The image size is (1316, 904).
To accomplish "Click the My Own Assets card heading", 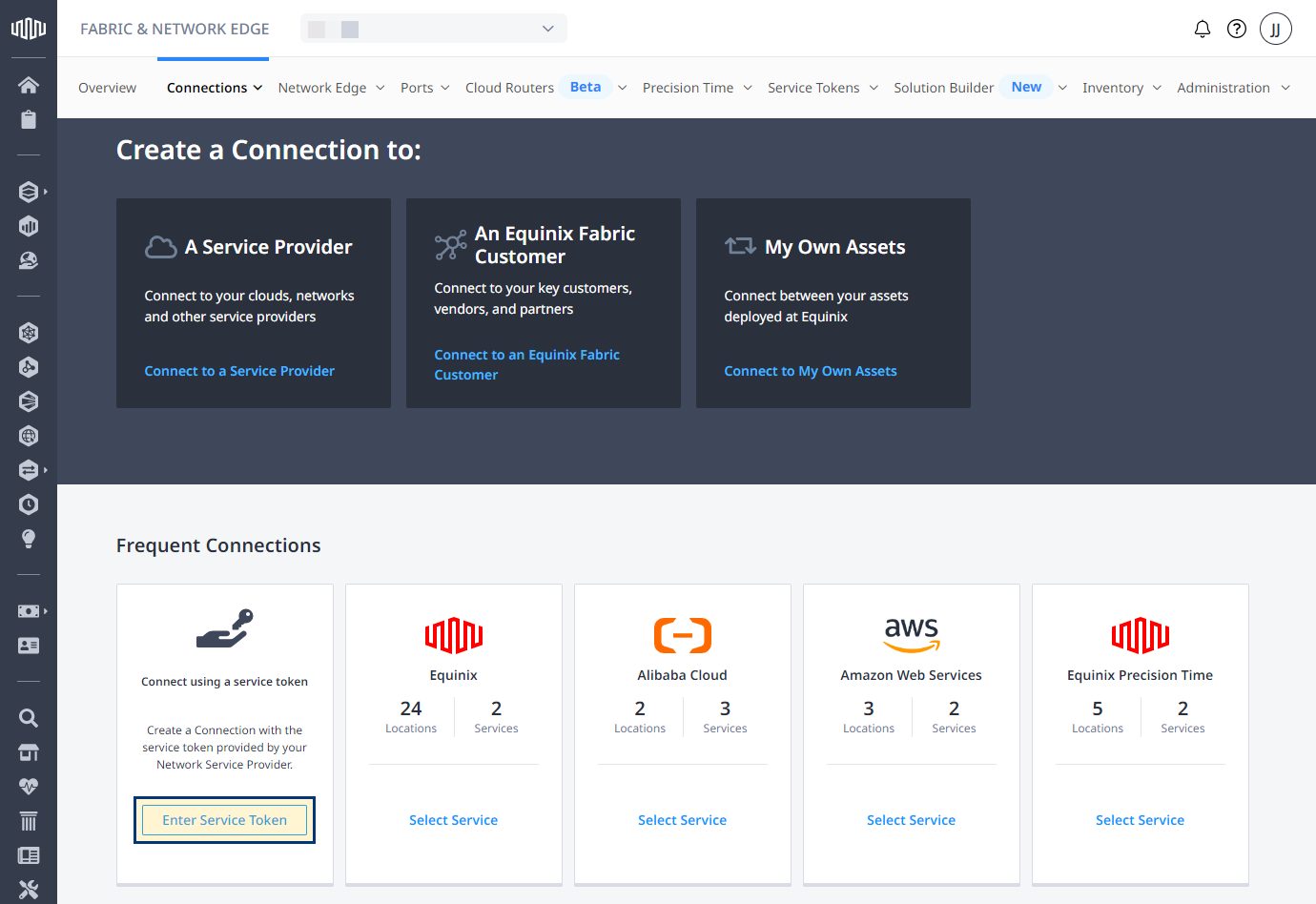I will (x=835, y=247).
